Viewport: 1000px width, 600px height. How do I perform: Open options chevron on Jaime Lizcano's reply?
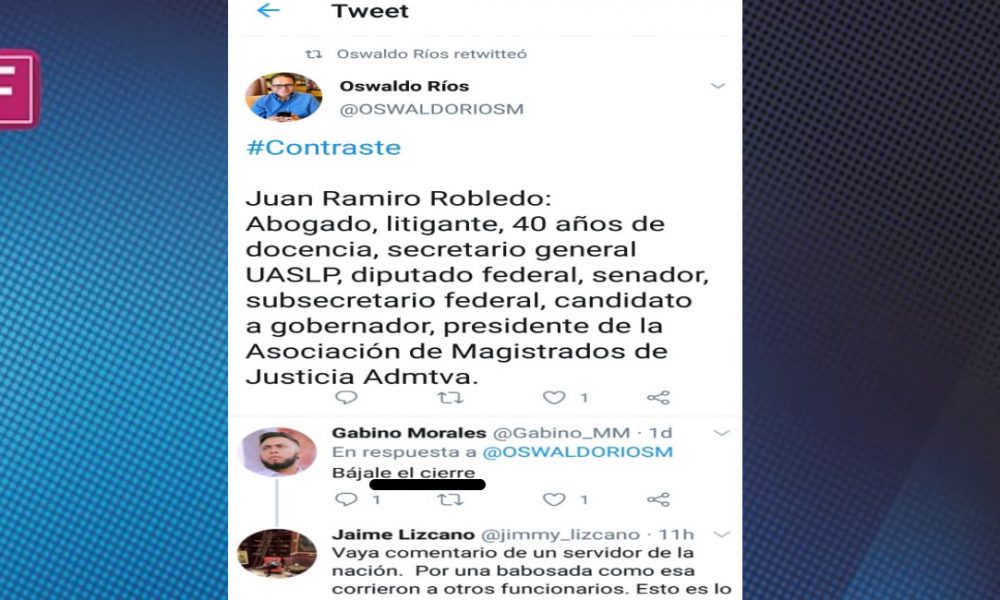pyautogui.click(x=721, y=534)
